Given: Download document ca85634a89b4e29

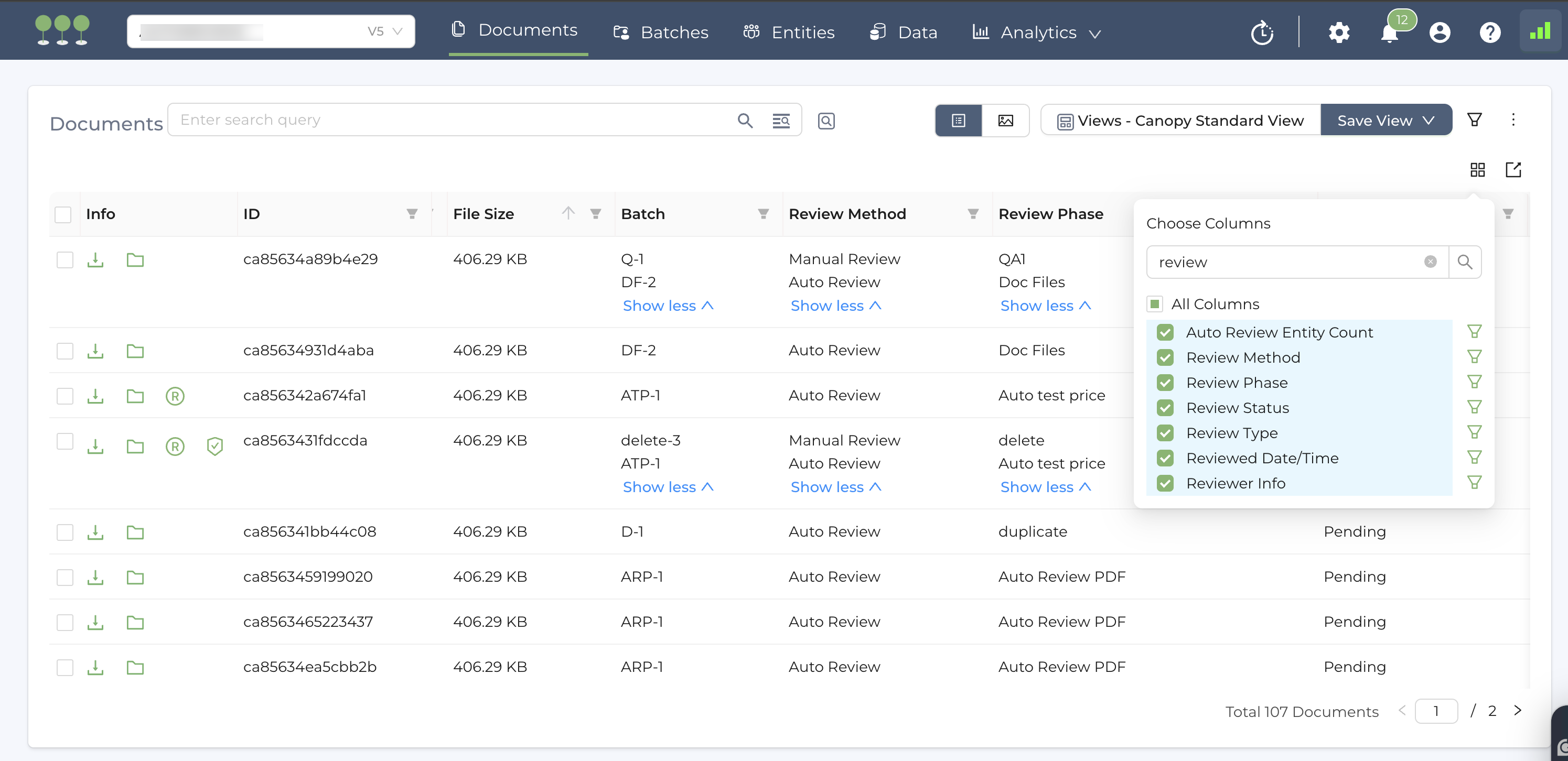Looking at the screenshot, I should 95,260.
